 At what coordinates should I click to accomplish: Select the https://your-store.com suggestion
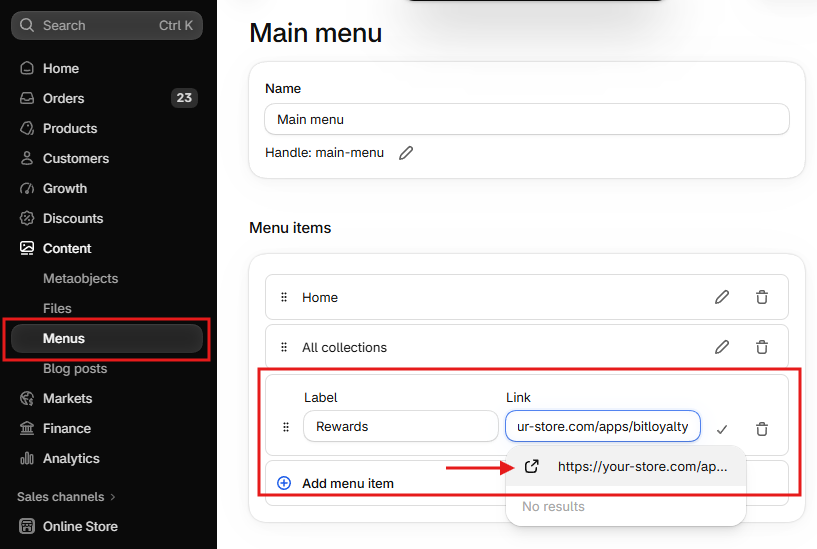pos(626,466)
